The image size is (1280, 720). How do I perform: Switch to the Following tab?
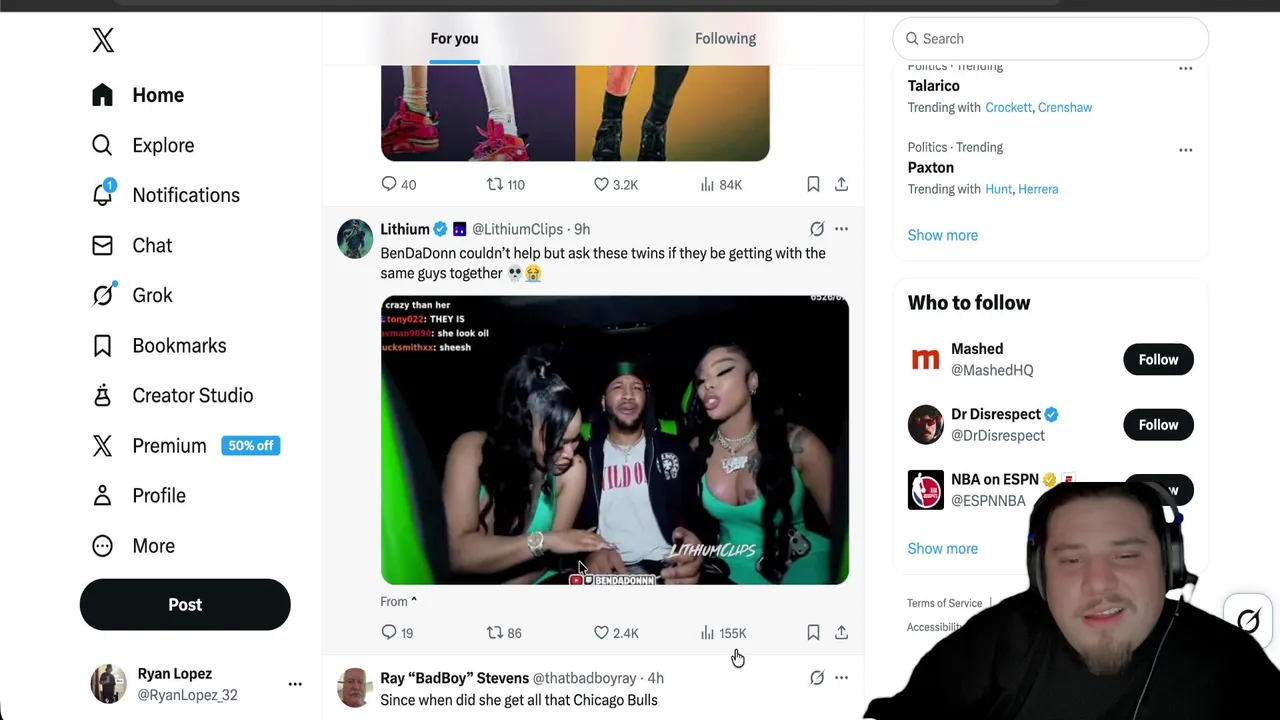point(725,38)
